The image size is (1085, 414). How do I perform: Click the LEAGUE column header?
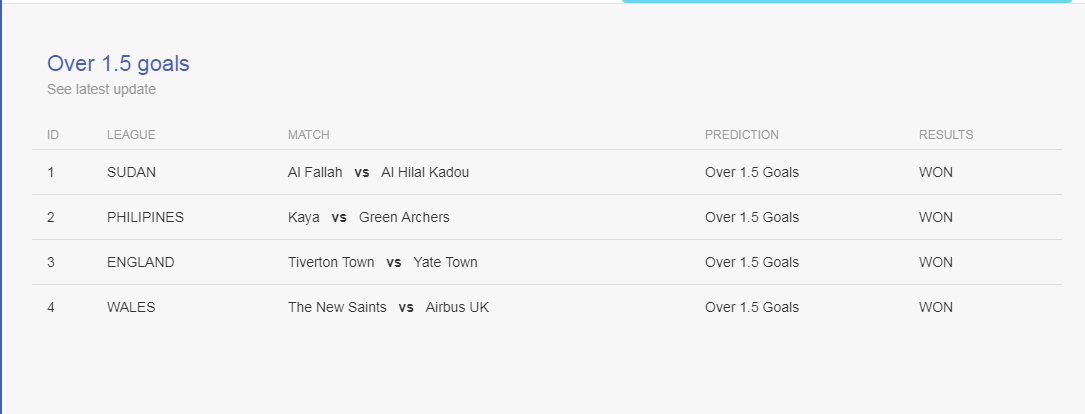[131, 135]
